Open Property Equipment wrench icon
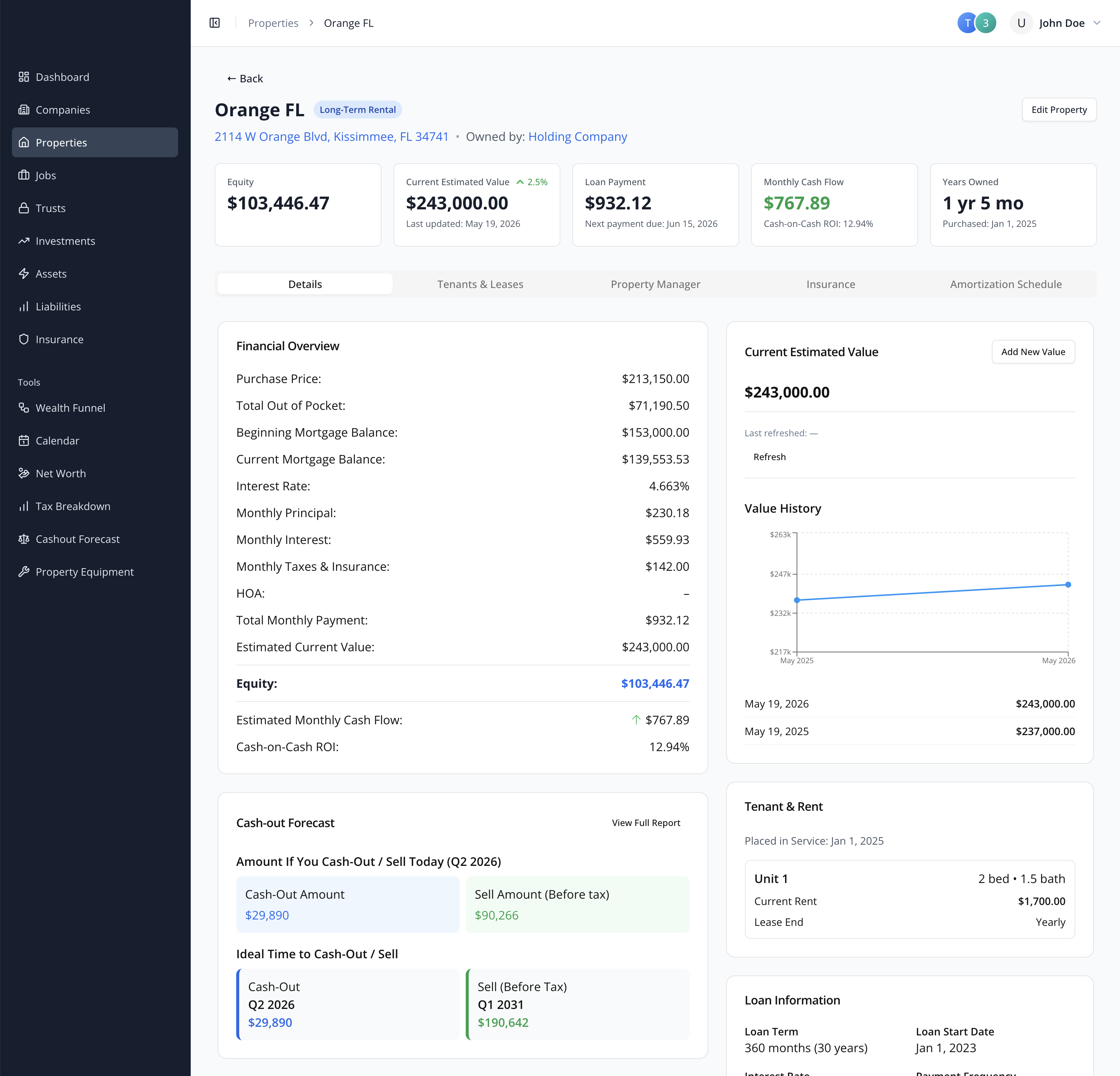This screenshot has height=1076, width=1120. click(x=23, y=572)
